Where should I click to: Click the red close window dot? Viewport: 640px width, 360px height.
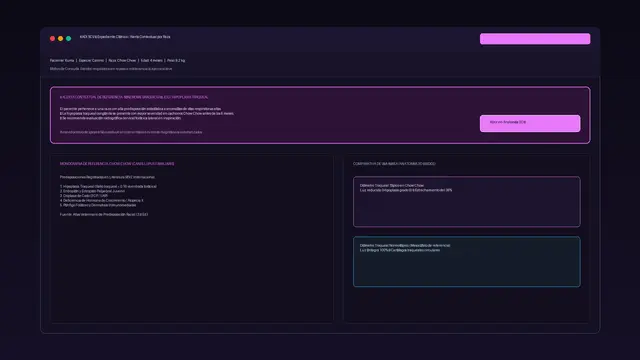(52, 38)
